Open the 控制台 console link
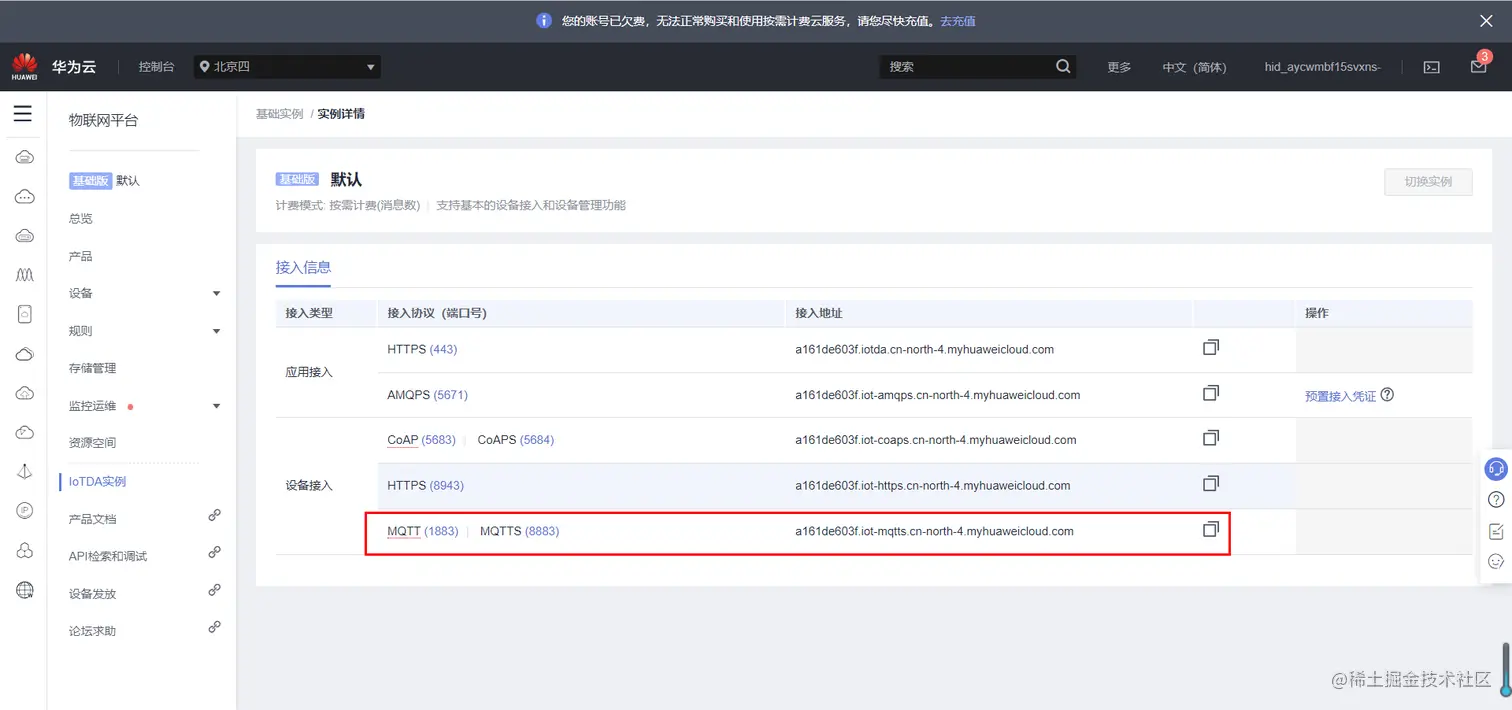Viewport: 1512px width, 710px height. pyautogui.click(x=156, y=67)
